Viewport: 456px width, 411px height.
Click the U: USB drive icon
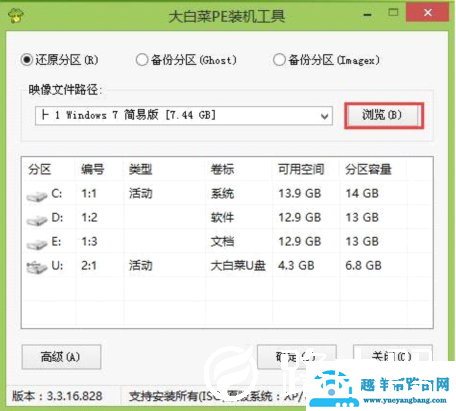pyautogui.click(x=37, y=267)
